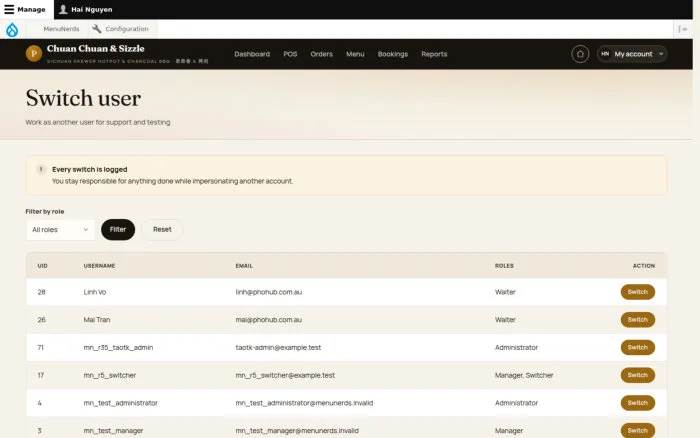700x438 pixels.
Task: Apply the Filter button
Action: 118,229
